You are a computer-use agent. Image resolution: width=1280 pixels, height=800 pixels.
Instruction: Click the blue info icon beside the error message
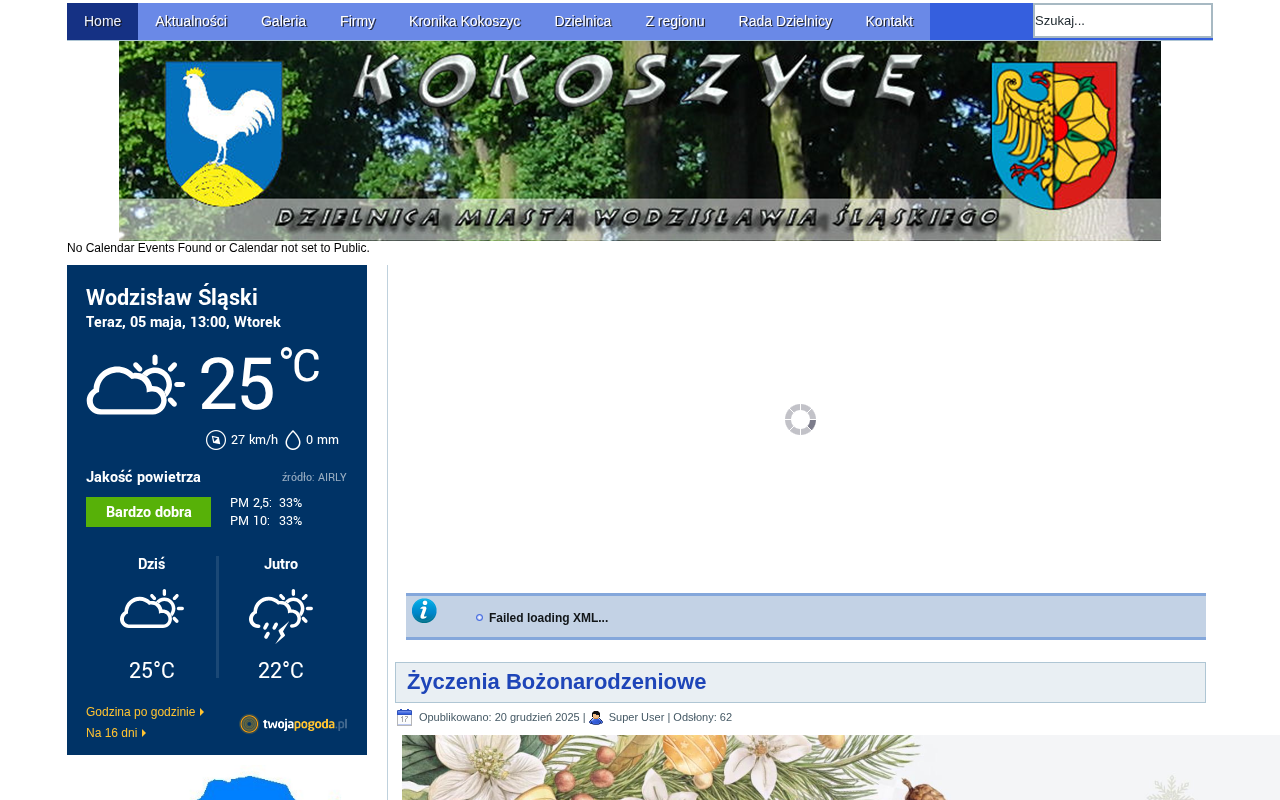(x=424, y=611)
